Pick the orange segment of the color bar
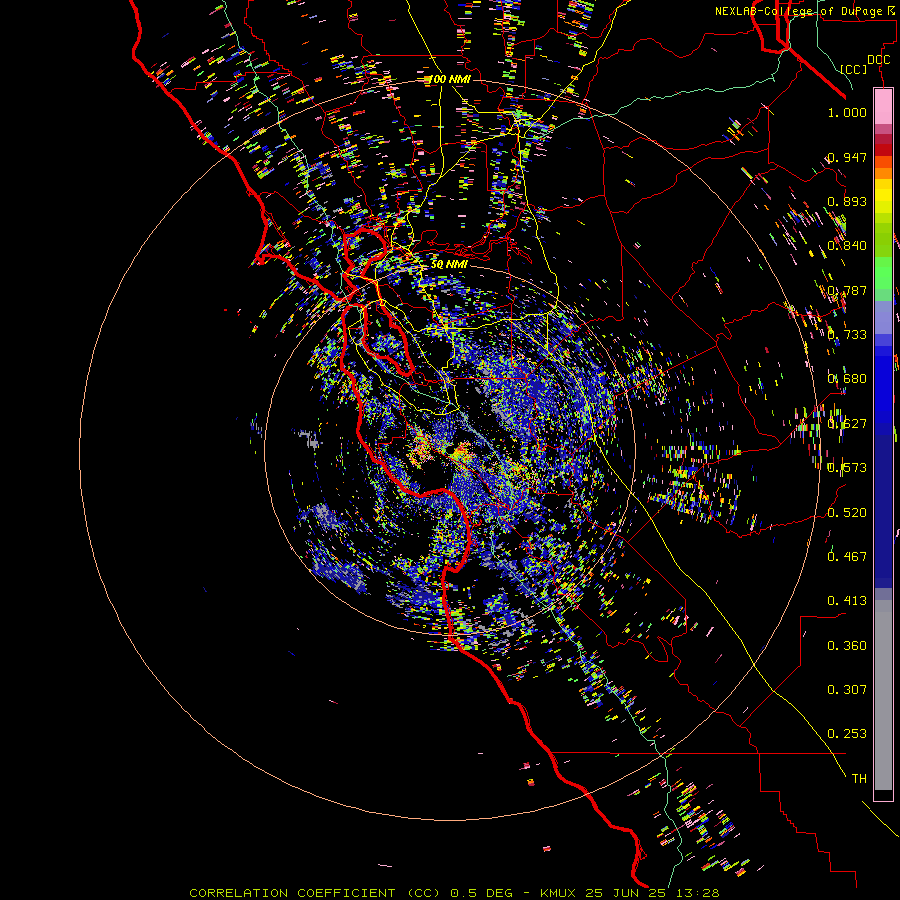This screenshot has width=900, height=900. (883, 173)
